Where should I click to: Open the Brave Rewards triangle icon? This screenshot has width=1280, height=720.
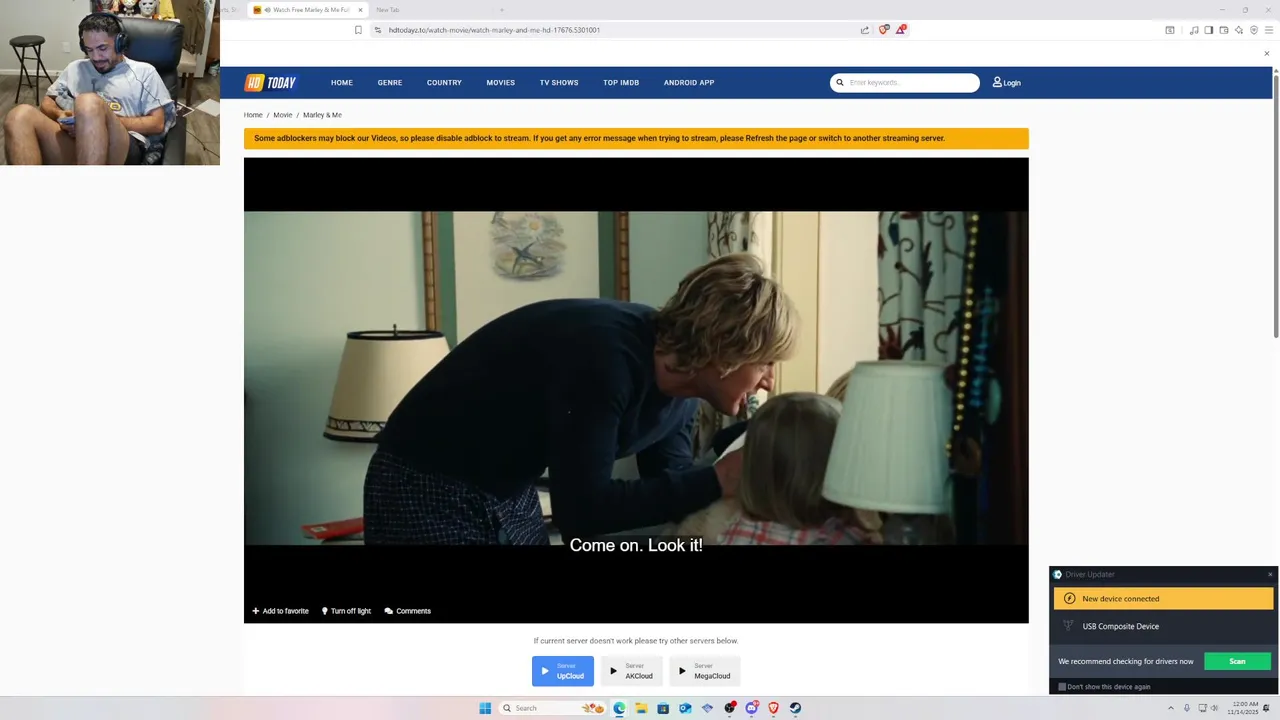pos(900,30)
